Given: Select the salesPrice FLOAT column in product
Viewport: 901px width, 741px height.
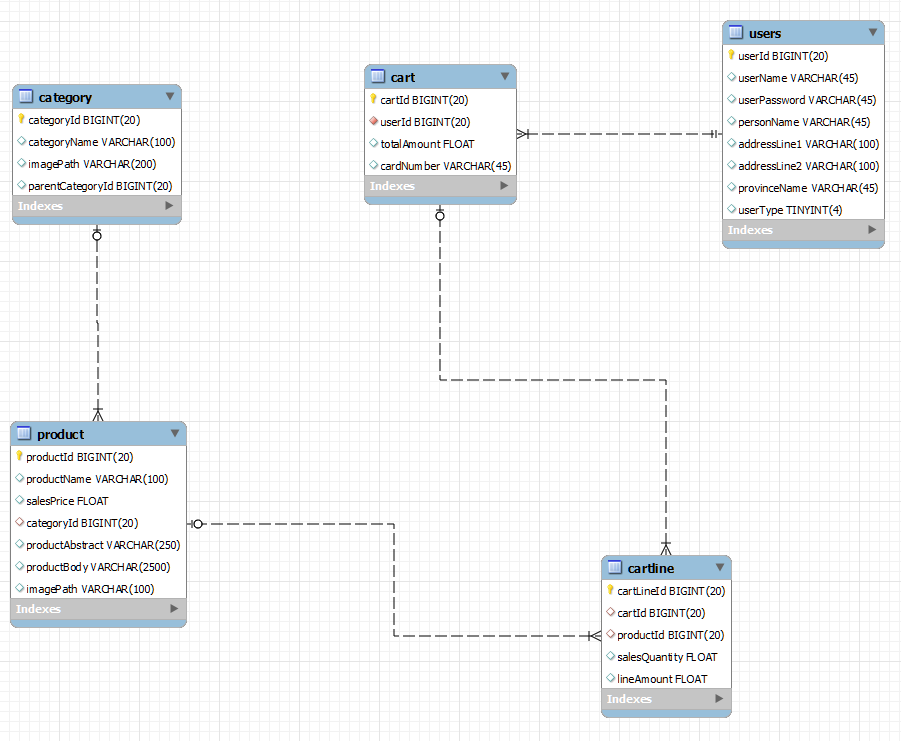Looking at the screenshot, I should (x=67, y=501).
